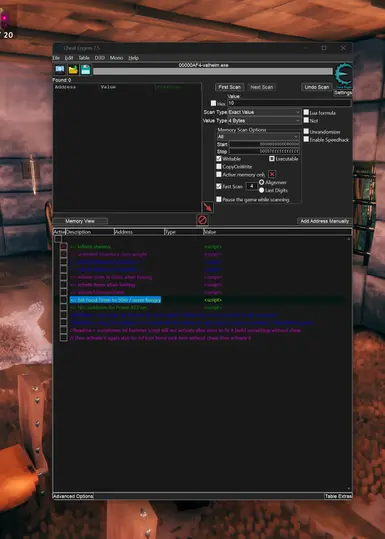Clear address list with prohibited icon
The height and width of the screenshot is (539, 385).
(202, 220)
